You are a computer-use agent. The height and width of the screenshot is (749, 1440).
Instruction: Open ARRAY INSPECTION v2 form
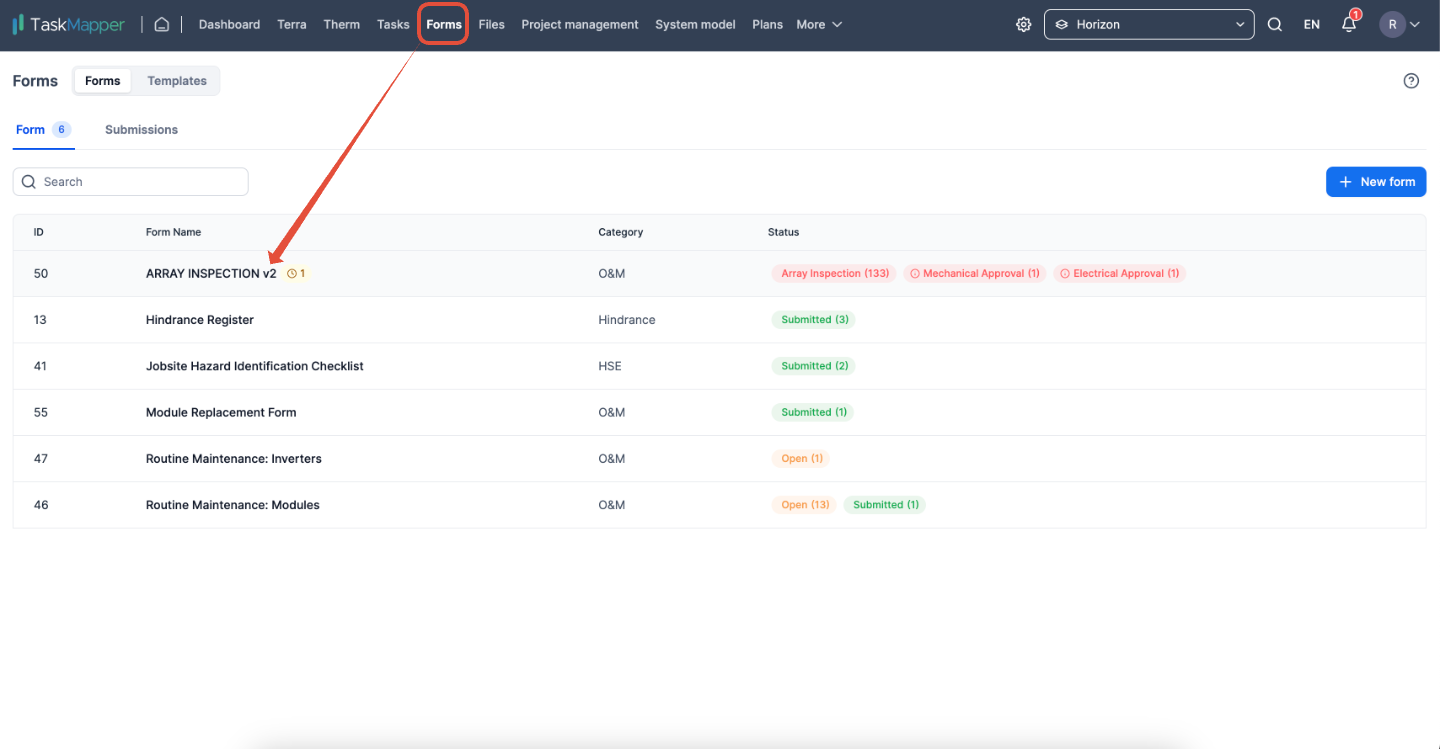click(211, 273)
